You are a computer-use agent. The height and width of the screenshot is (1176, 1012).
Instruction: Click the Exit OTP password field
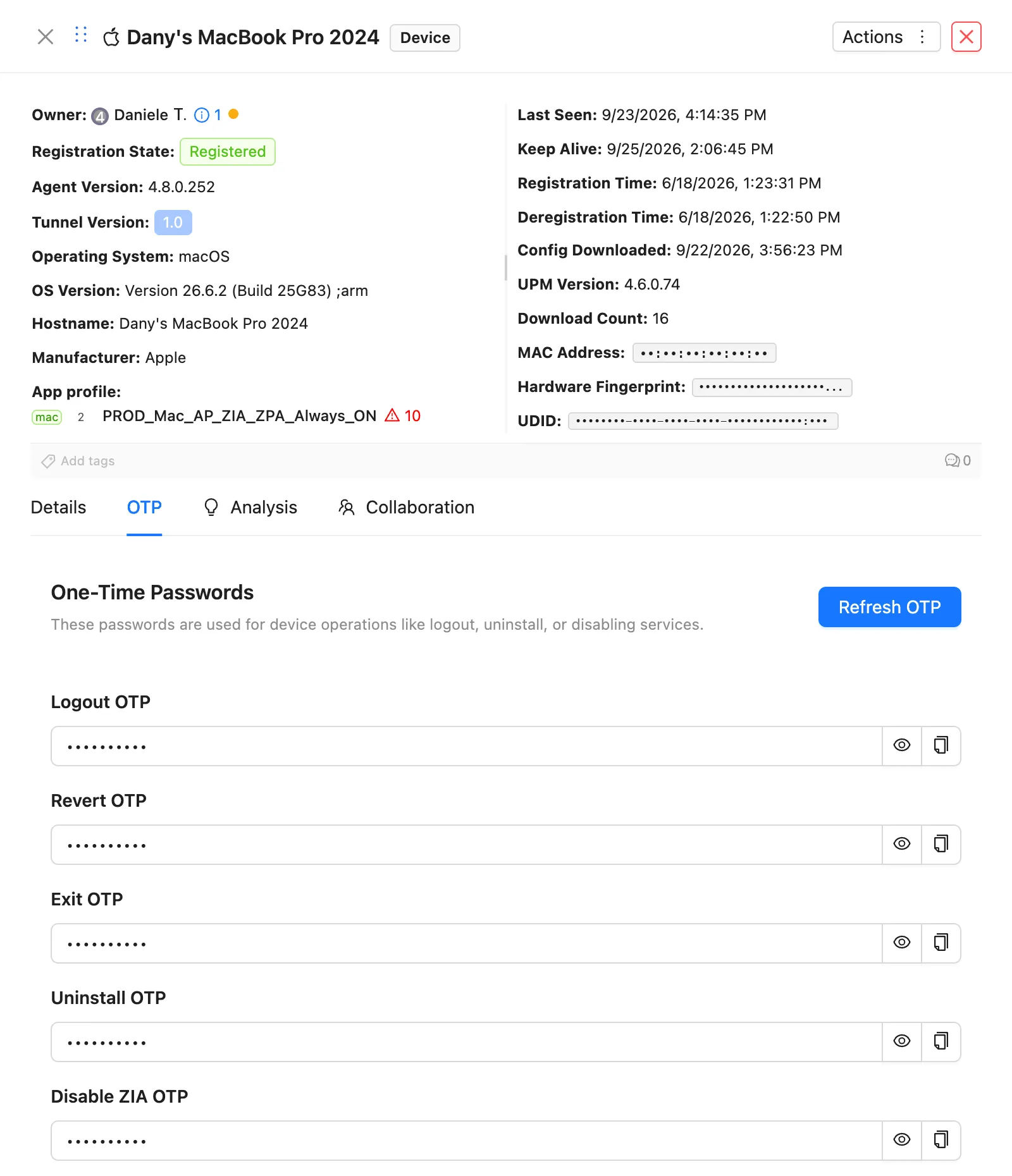click(x=467, y=943)
